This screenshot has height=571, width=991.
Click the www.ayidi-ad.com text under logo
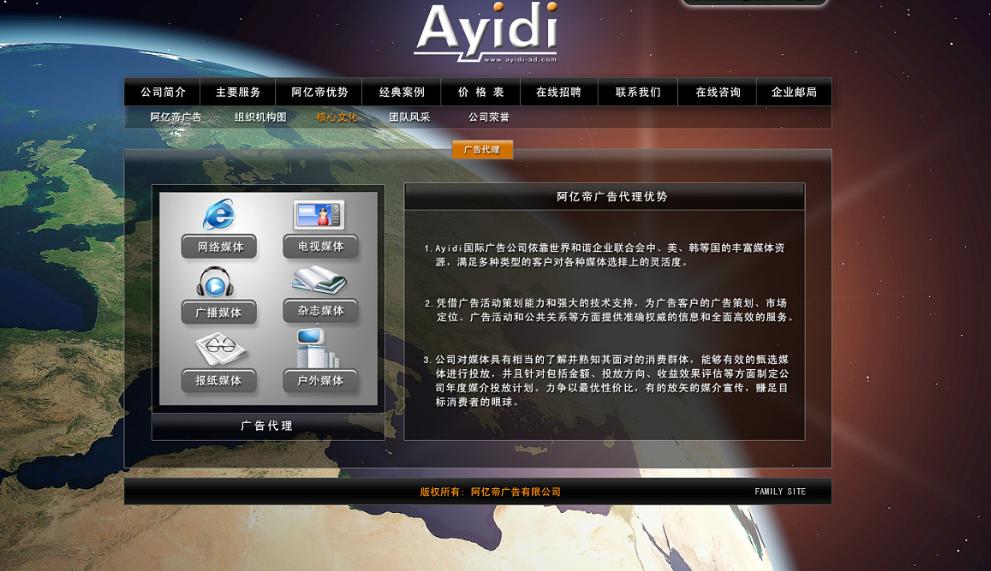pyautogui.click(x=521, y=59)
